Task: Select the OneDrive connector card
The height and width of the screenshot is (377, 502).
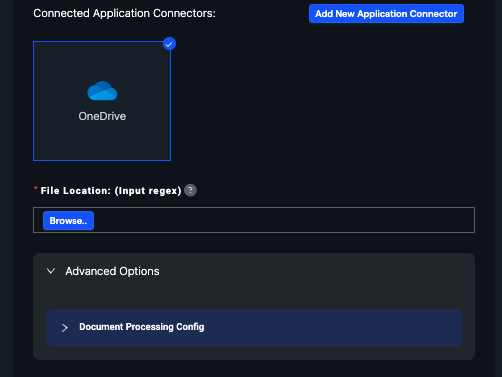Action: pos(102,101)
